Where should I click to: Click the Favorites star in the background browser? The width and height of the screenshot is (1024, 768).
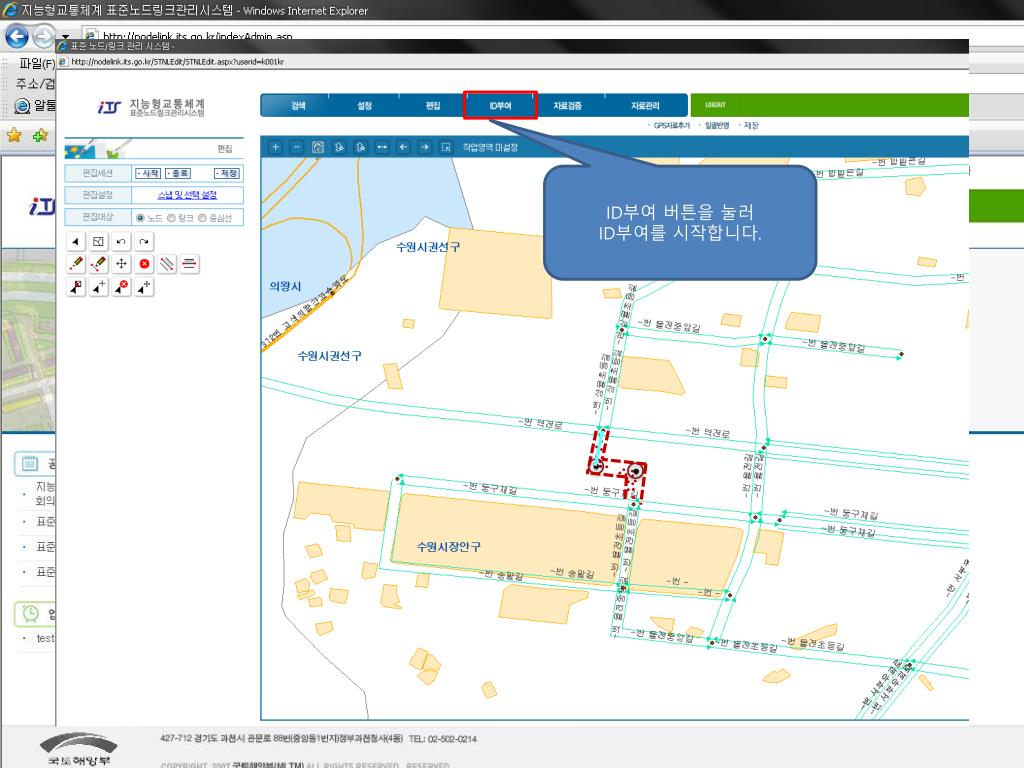click(x=14, y=135)
